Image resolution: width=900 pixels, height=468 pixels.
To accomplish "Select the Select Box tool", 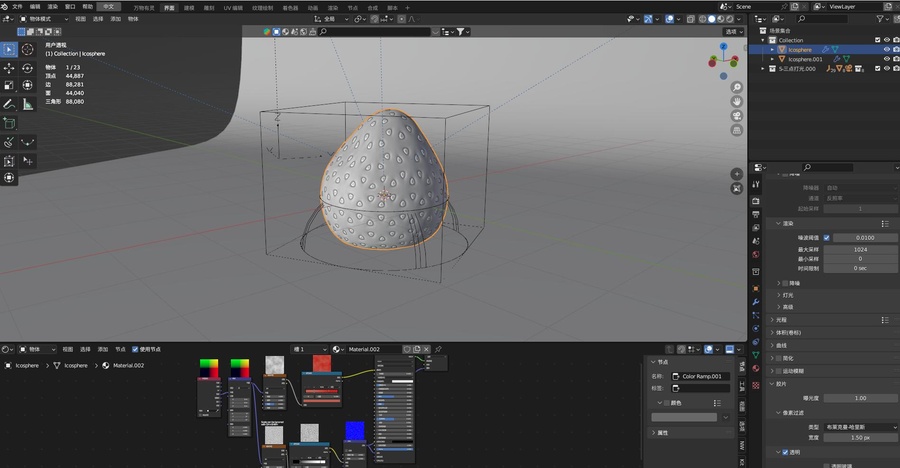I will (x=9, y=50).
